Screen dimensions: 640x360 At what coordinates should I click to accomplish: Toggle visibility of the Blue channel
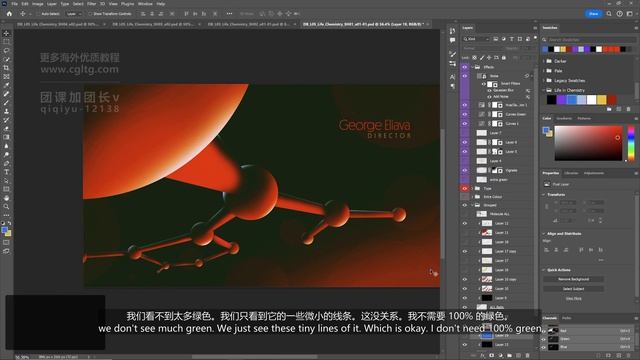point(543,347)
